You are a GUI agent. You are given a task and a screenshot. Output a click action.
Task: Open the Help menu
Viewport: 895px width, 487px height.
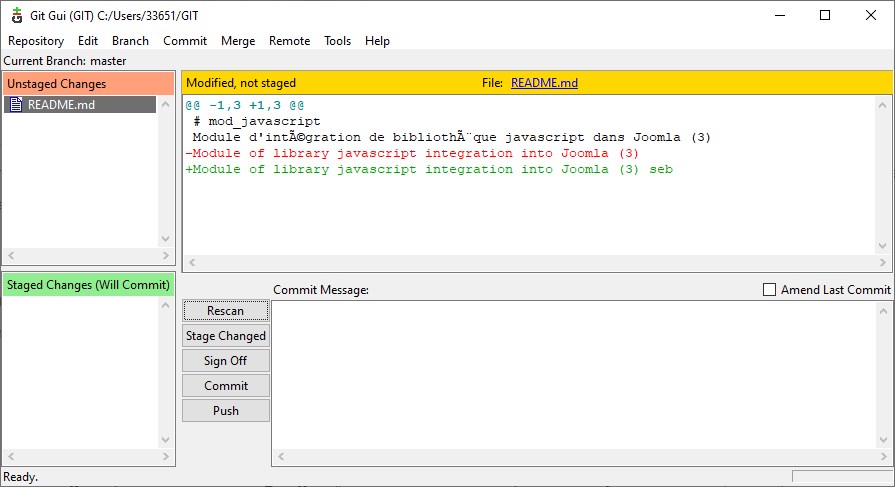click(377, 41)
